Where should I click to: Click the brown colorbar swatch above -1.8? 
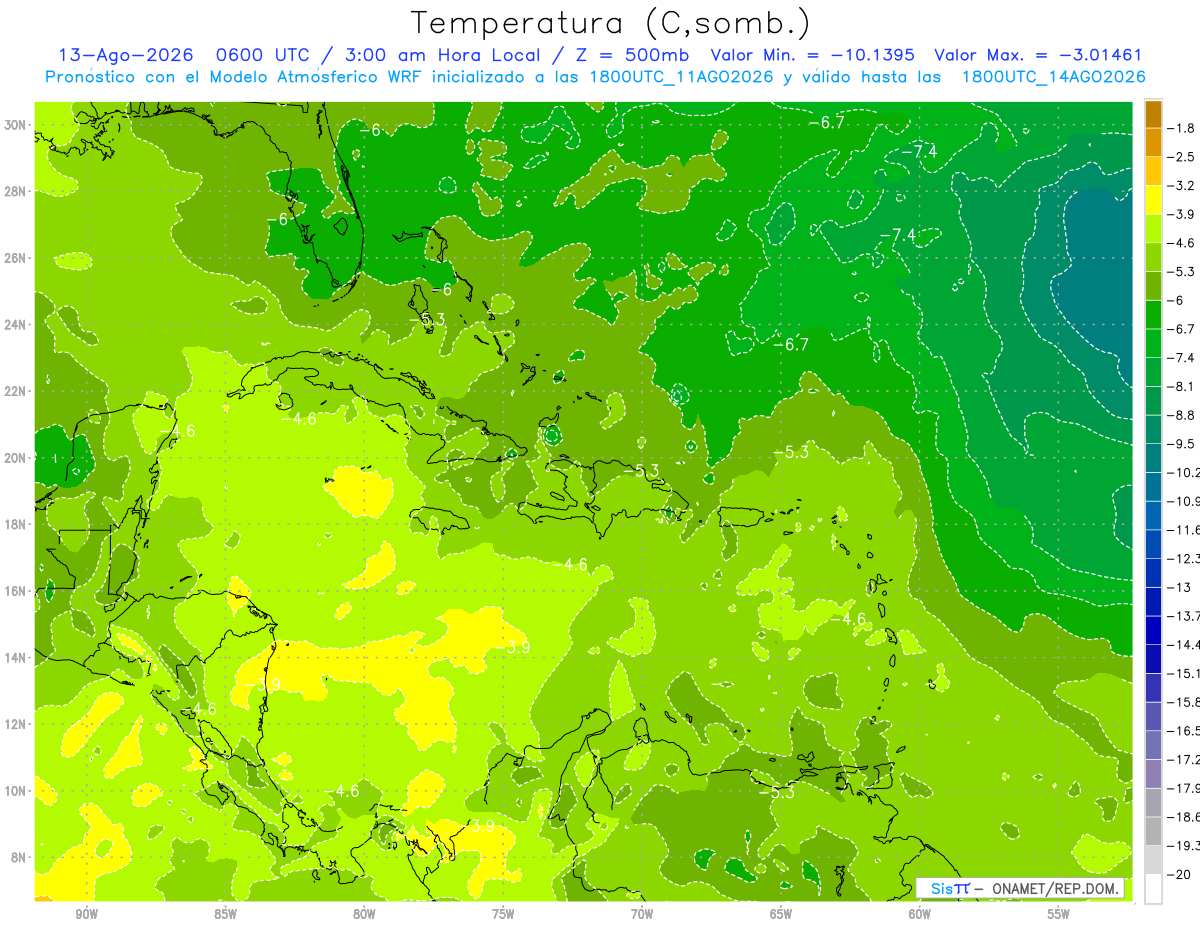click(x=1153, y=114)
